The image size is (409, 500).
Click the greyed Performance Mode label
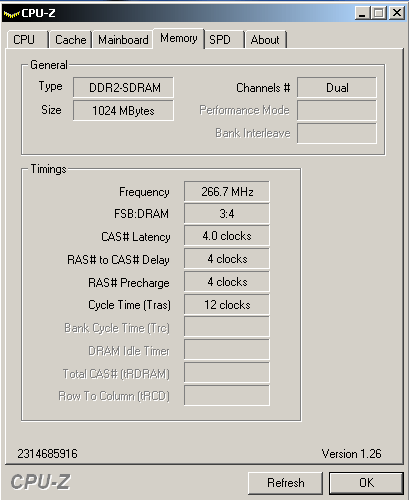[x=244, y=110]
